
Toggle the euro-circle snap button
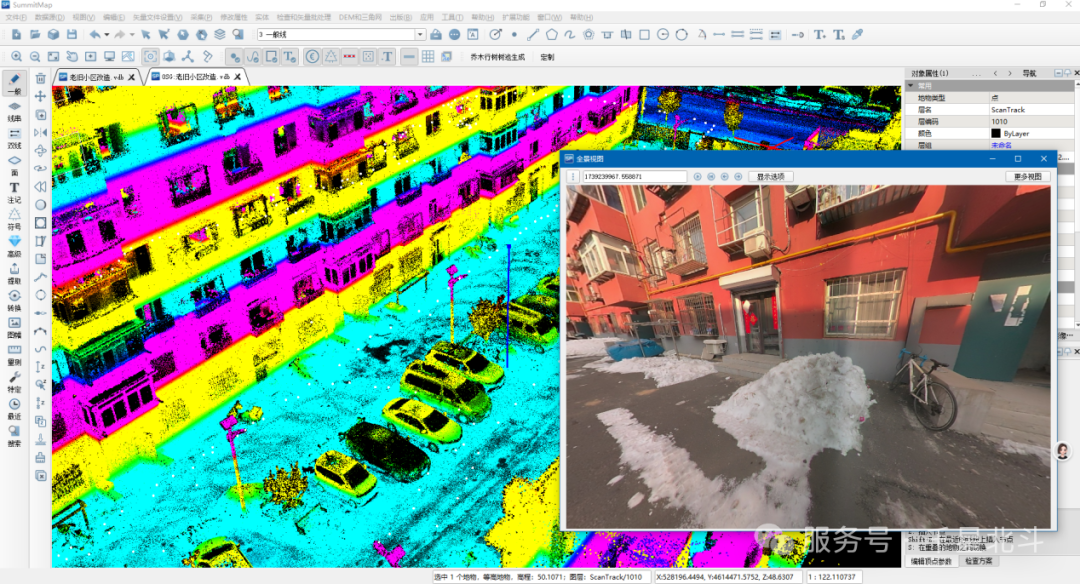pos(312,56)
